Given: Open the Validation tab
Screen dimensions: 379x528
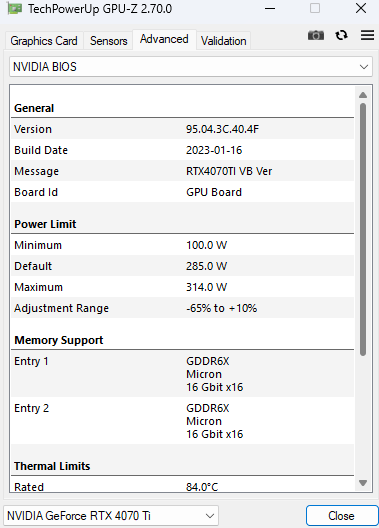Looking at the screenshot, I should click(x=223, y=41).
